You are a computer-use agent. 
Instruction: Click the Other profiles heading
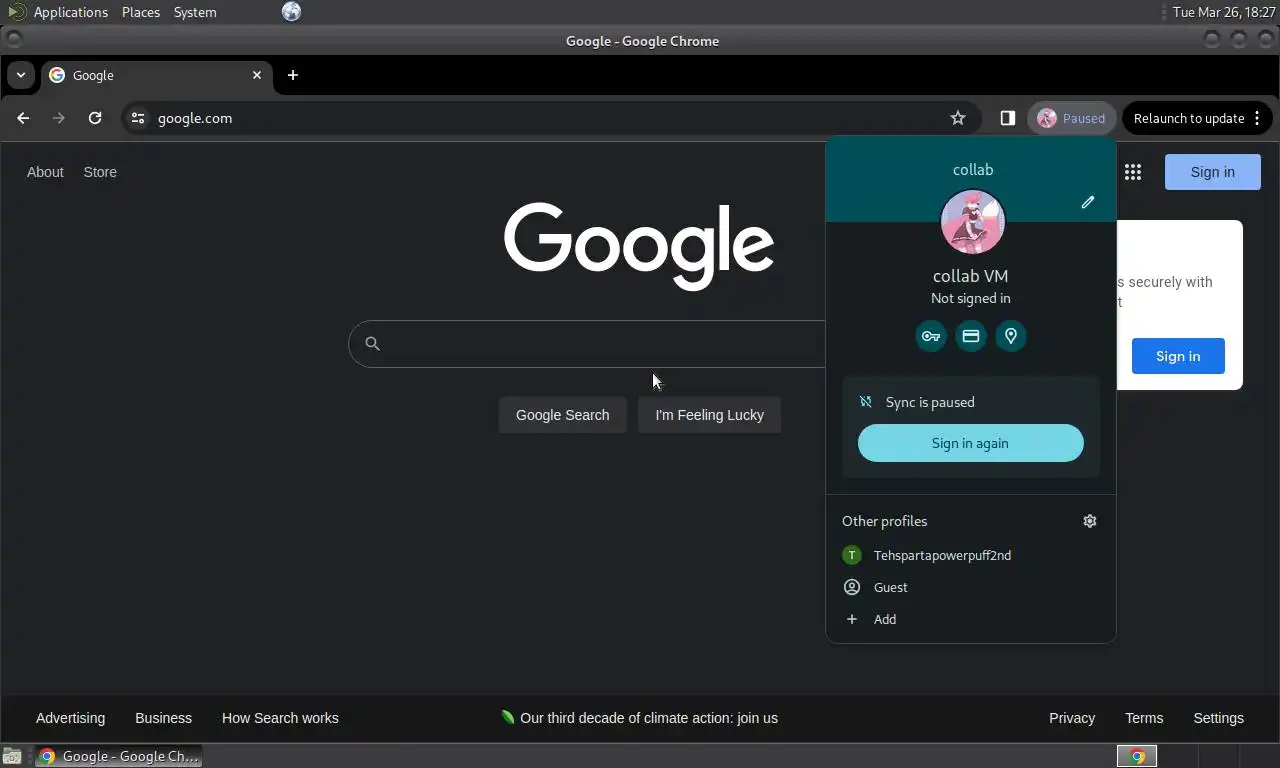[x=884, y=521]
